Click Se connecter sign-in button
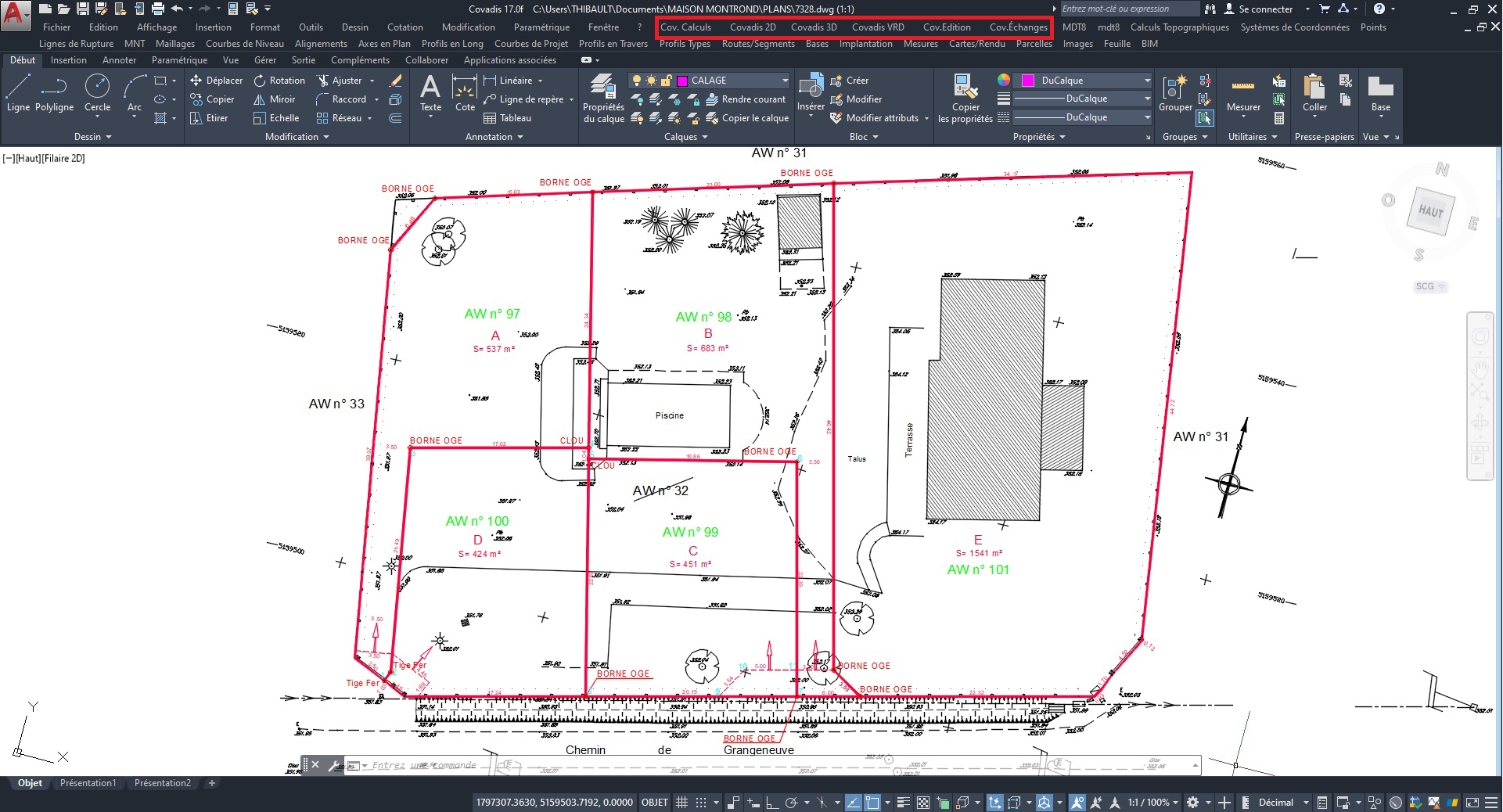The width and height of the screenshot is (1503, 812). [1259, 9]
